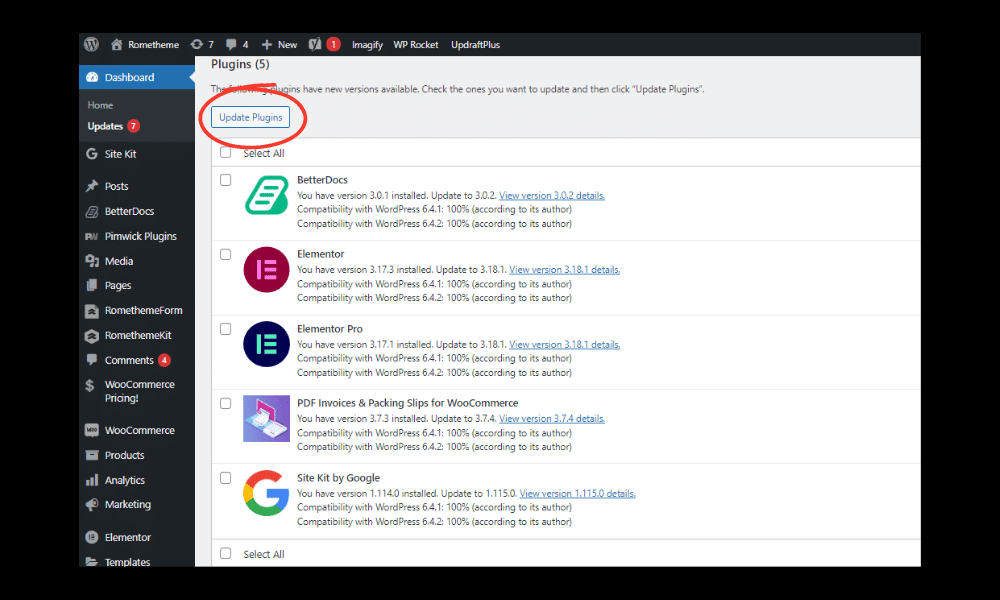Click the comments bubble icon in admin bar

pos(231,44)
